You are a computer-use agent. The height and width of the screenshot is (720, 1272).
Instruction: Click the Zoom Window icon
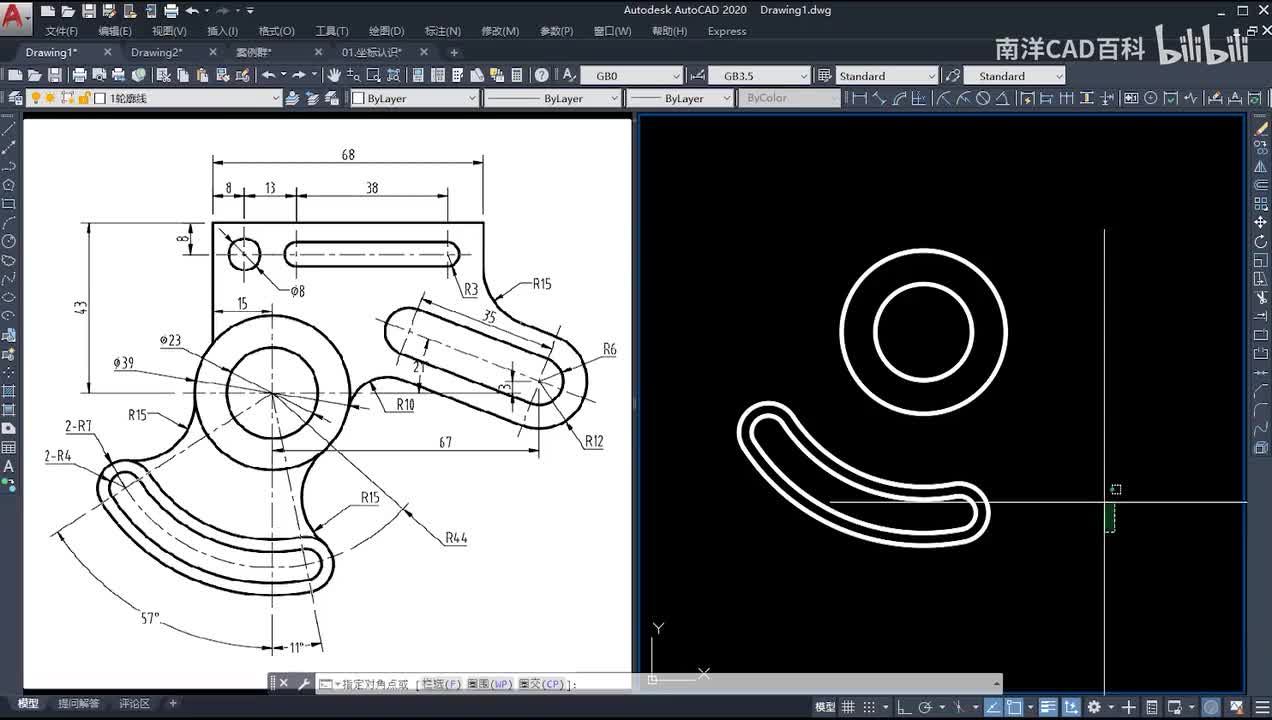coord(373,75)
